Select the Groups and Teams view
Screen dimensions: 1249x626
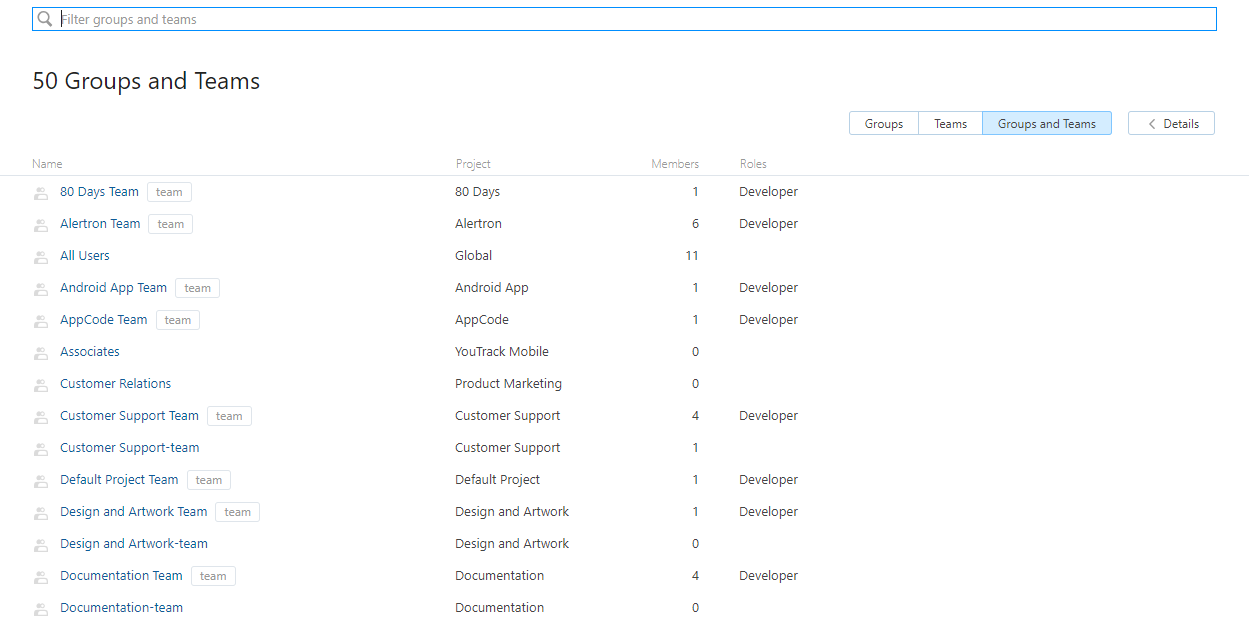click(1046, 123)
